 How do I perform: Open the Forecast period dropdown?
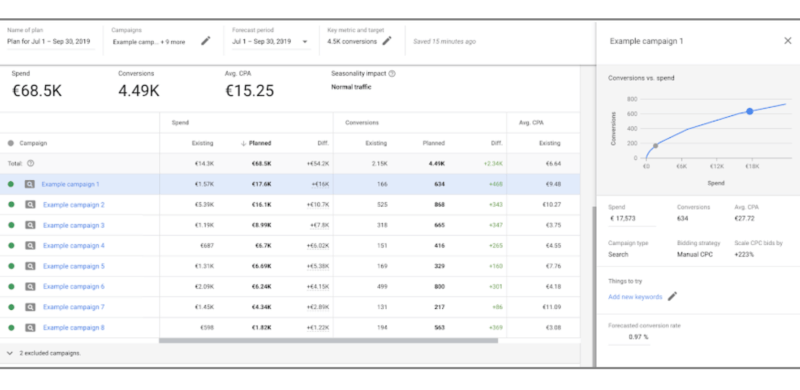(x=270, y=41)
